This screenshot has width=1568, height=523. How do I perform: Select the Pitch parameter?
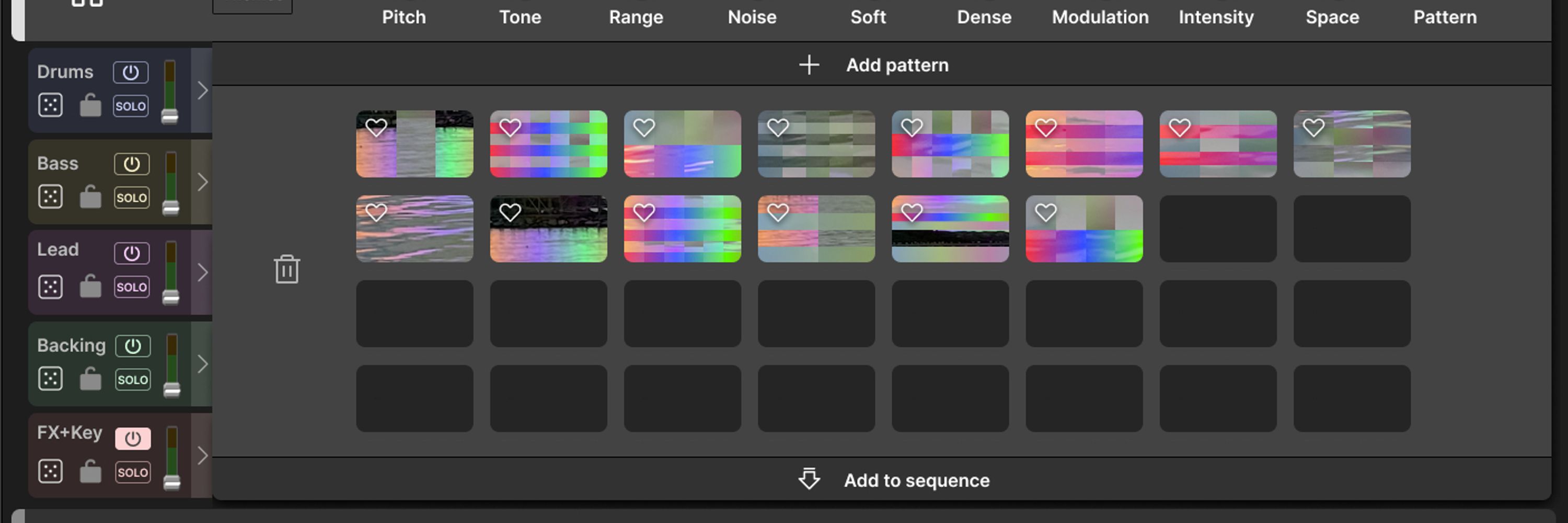pos(403,17)
